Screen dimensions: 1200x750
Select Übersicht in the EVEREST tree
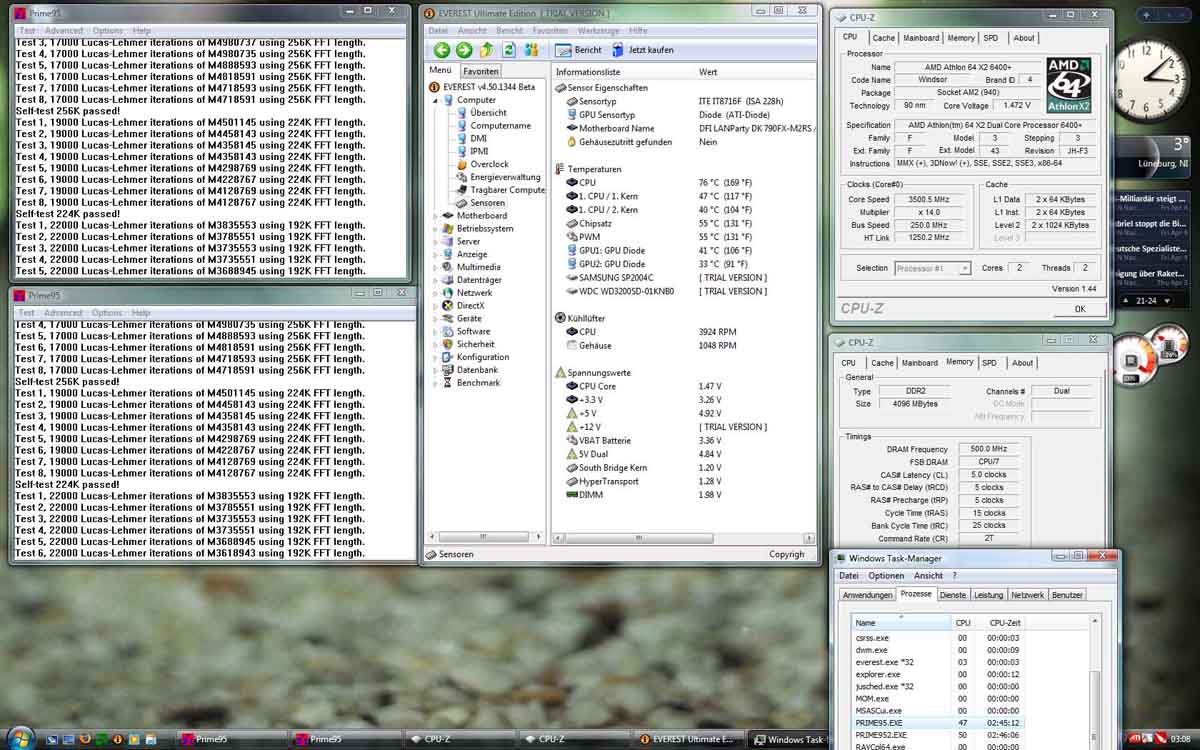click(x=488, y=113)
